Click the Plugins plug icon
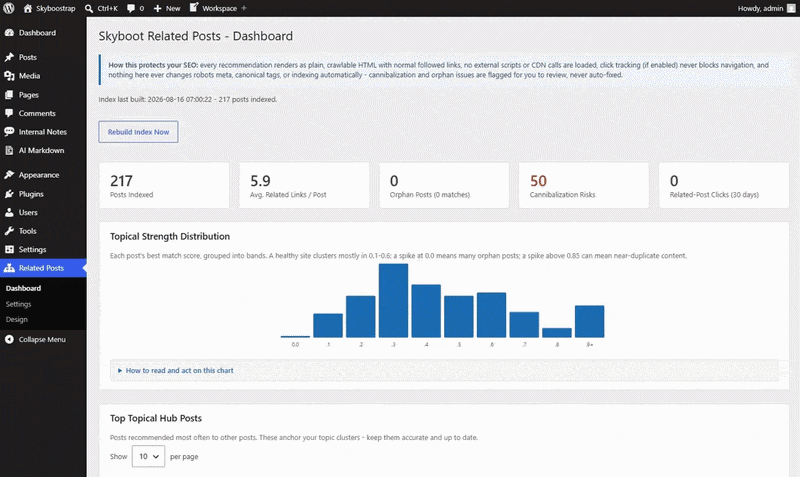This screenshot has width=800, height=477. coord(9,194)
